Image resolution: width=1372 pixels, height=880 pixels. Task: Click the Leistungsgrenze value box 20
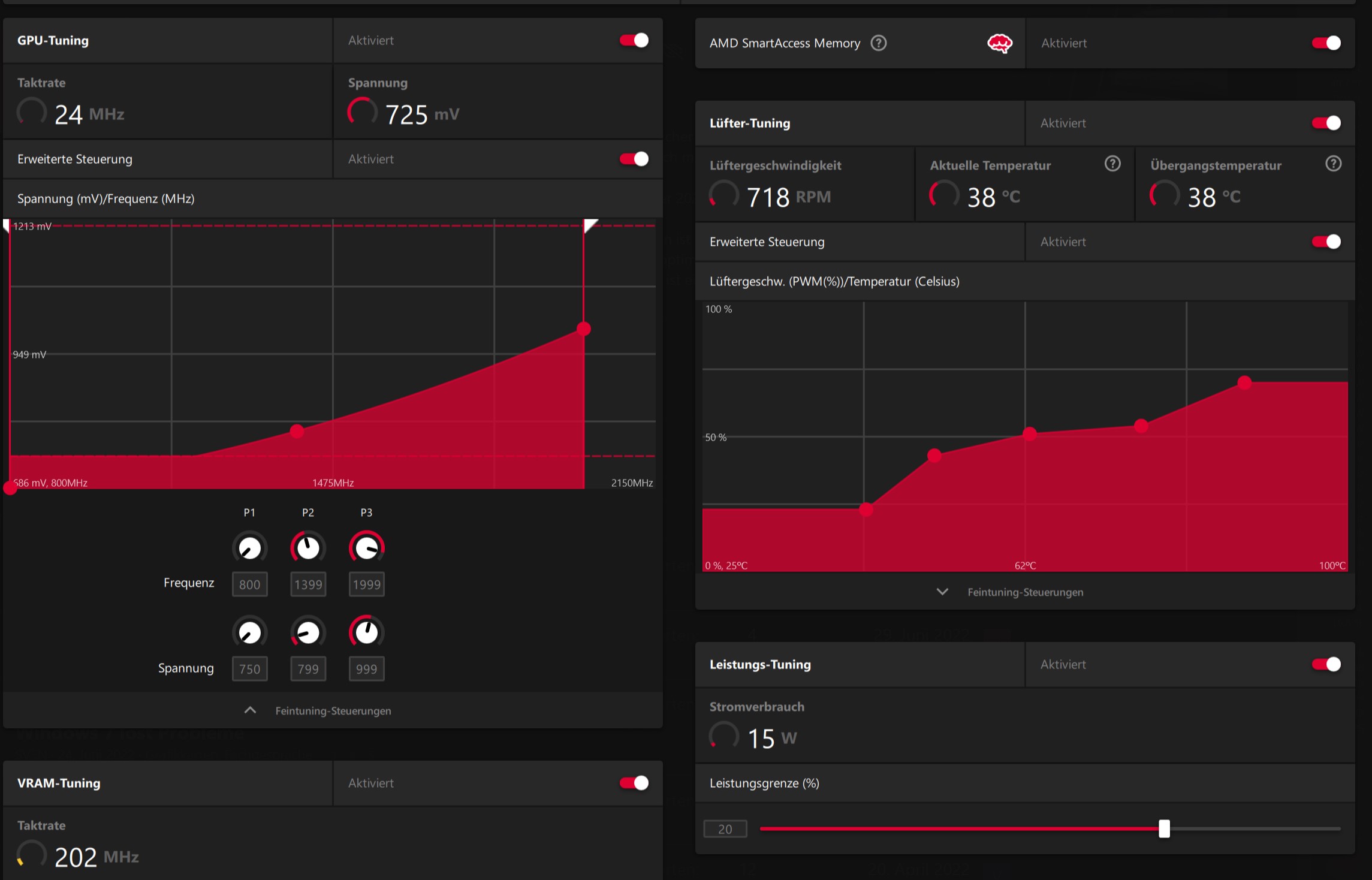[x=725, y=829]
